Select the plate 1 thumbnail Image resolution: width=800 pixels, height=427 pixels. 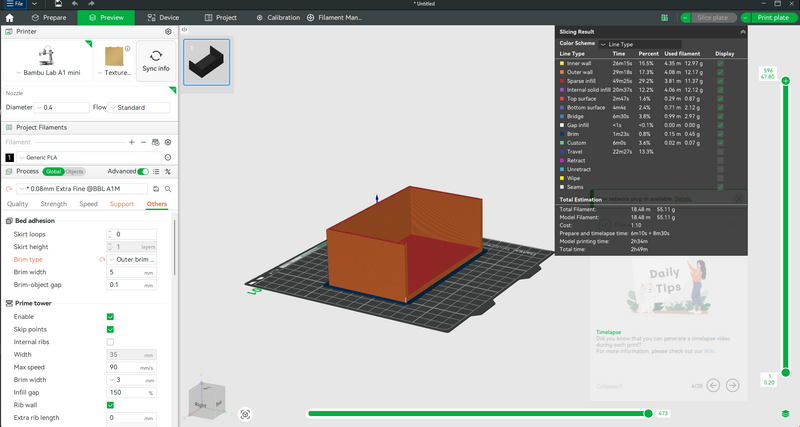coord(207,62)
